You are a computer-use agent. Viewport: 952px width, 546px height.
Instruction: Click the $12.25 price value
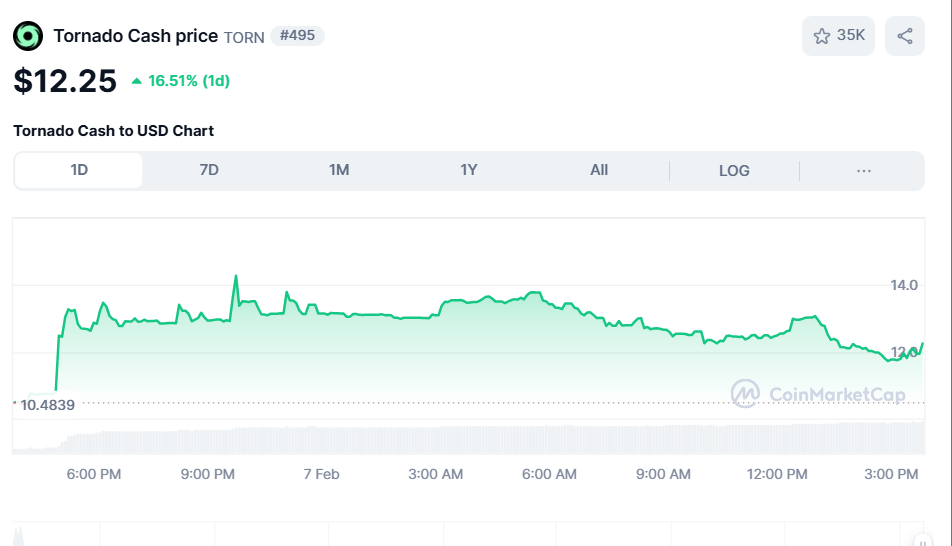(x=65, y=81)
